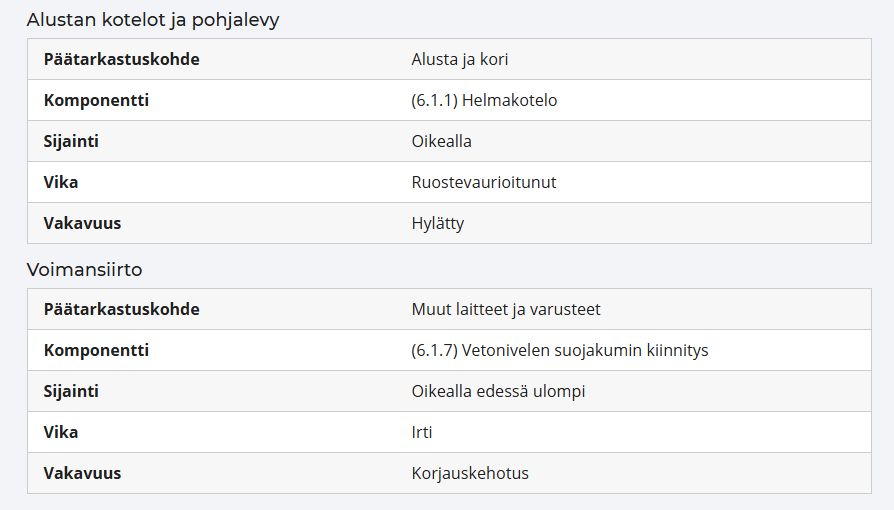
Task: Click first table's 'Vakavuus' label
Action: pos(82,224)
